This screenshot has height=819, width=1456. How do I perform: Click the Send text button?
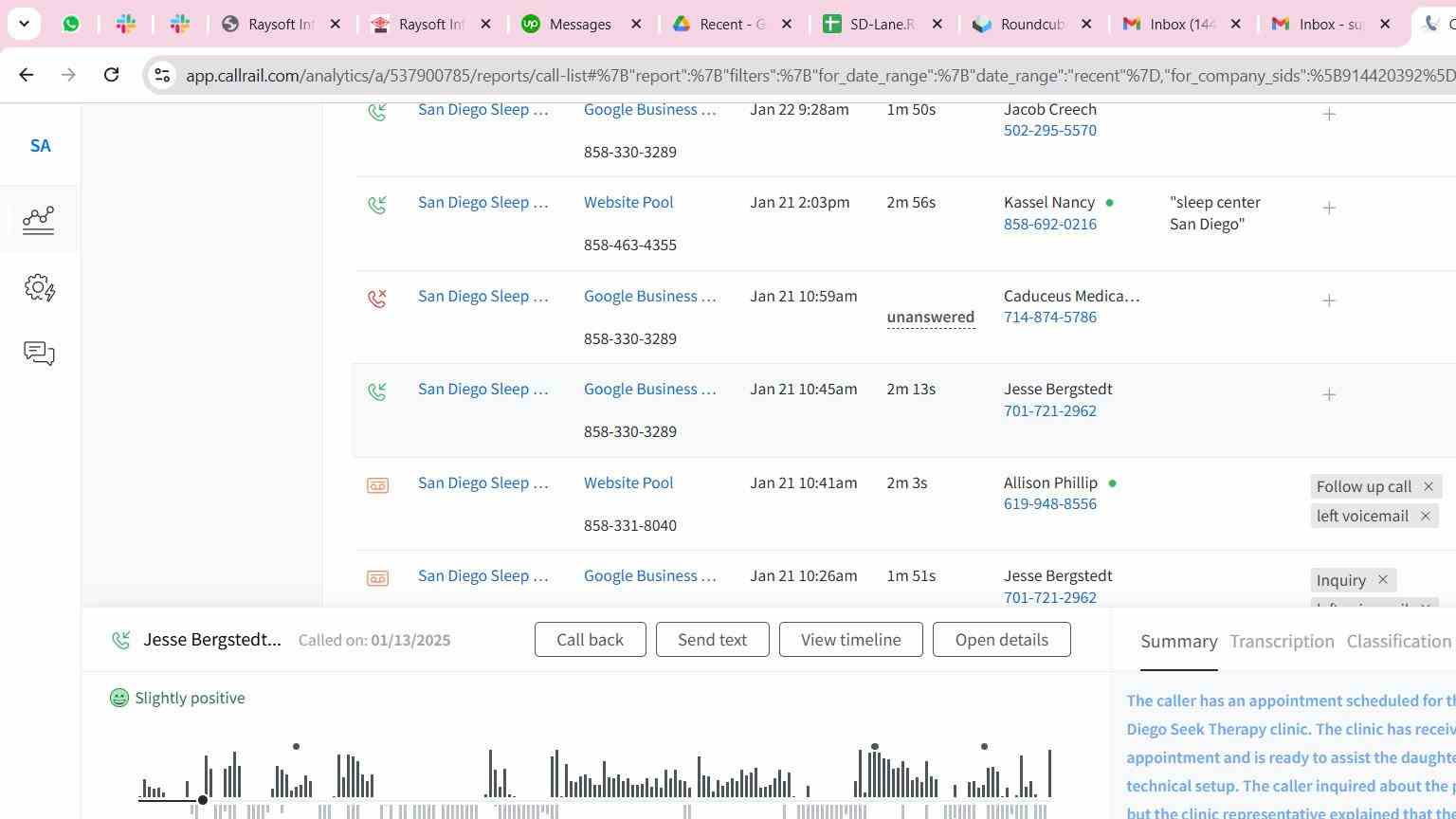pyautogui.click(x=712, y=640)
